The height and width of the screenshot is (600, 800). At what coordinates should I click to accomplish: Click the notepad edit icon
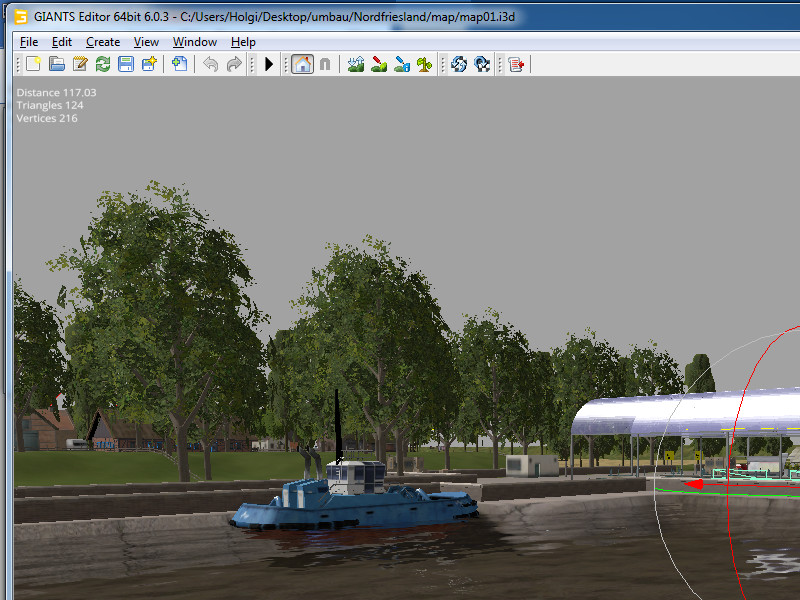[x=80, y=64]
